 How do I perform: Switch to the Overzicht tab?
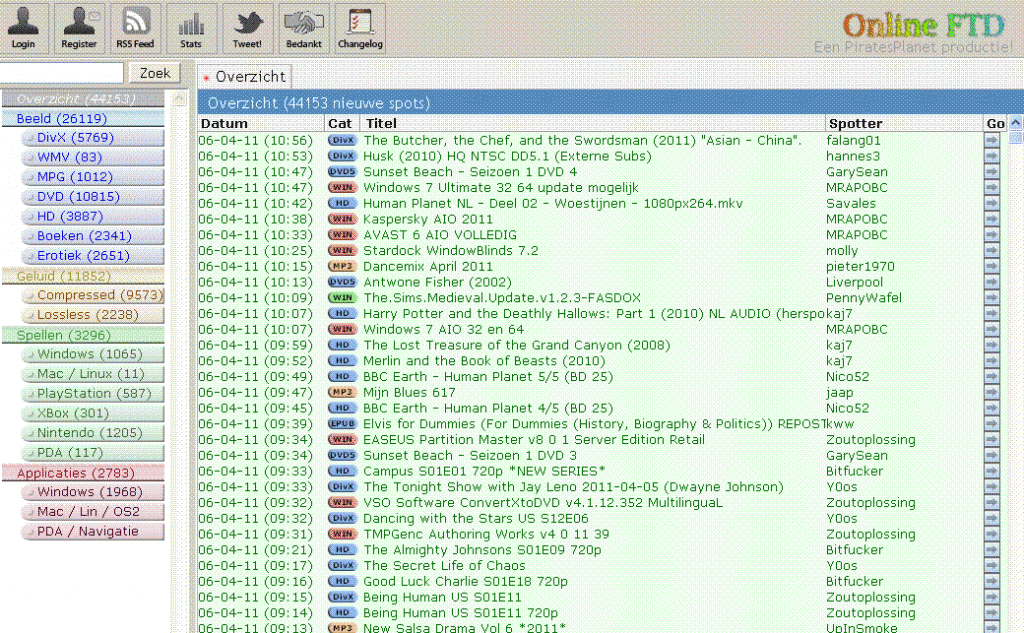coord(245,76)
